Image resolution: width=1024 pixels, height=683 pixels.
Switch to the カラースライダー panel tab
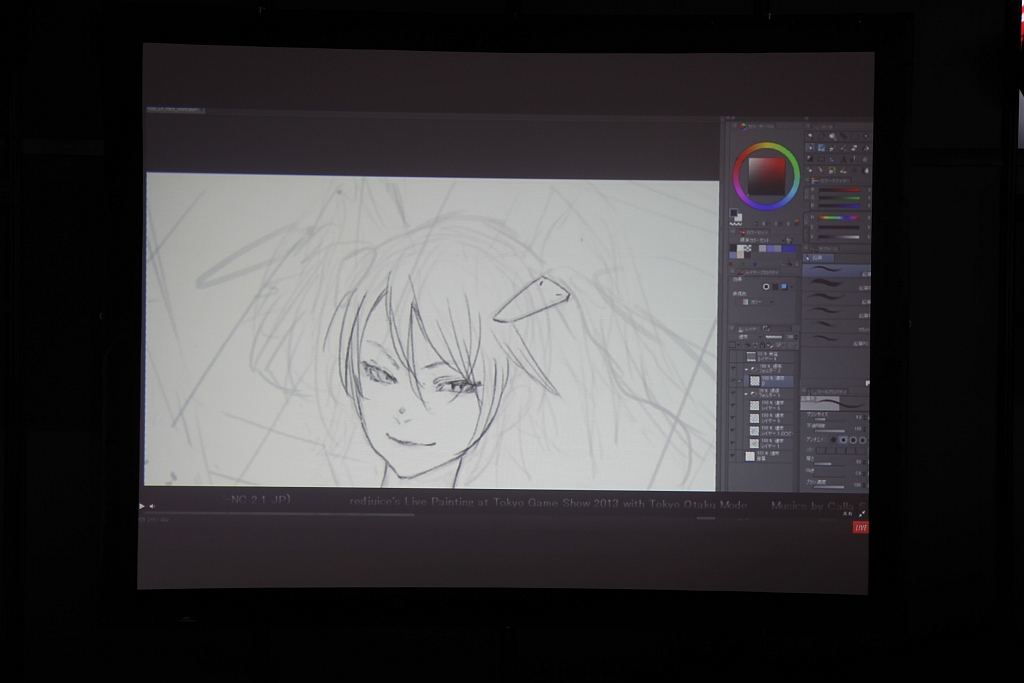tap(832, 181)
